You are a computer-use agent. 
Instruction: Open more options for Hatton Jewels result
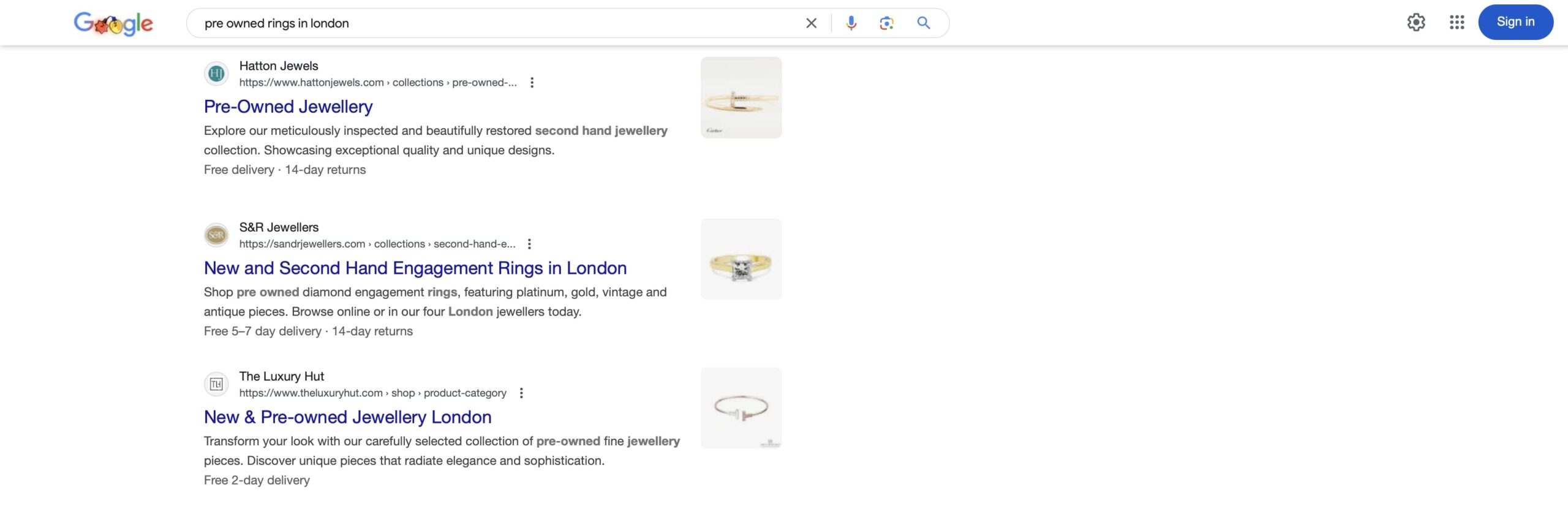pyautogui.click(x=532, y=81)
